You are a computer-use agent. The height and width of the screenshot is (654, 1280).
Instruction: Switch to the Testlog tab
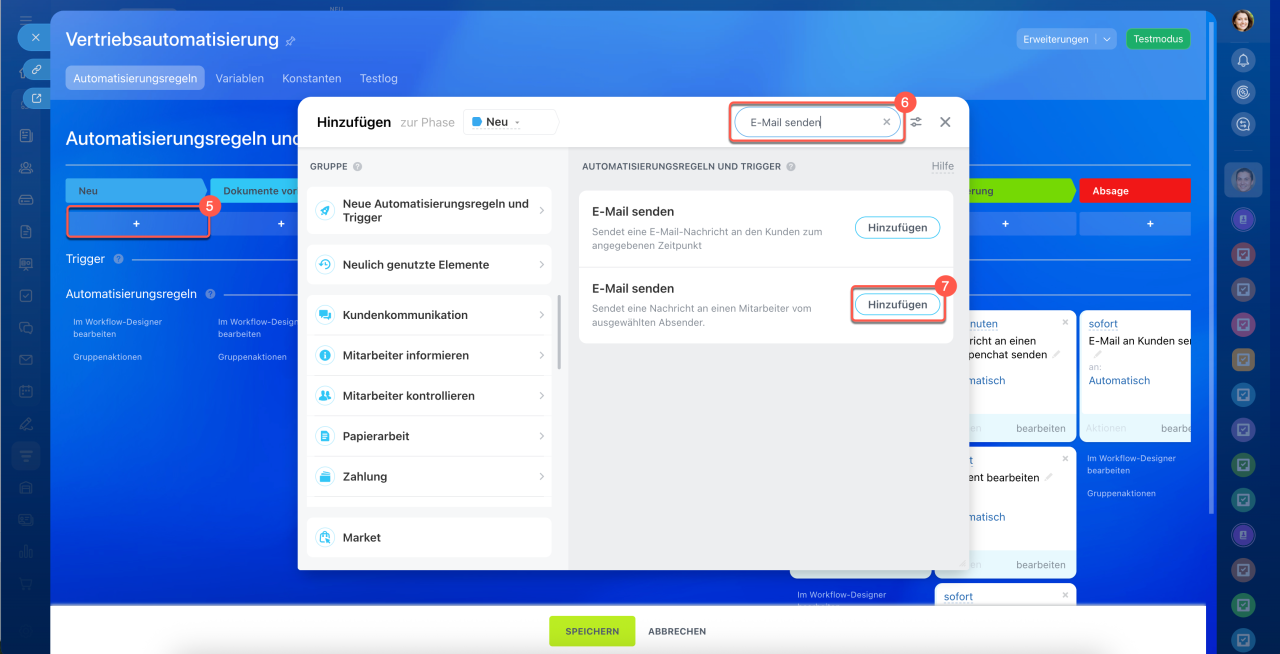tap(378, 78)
